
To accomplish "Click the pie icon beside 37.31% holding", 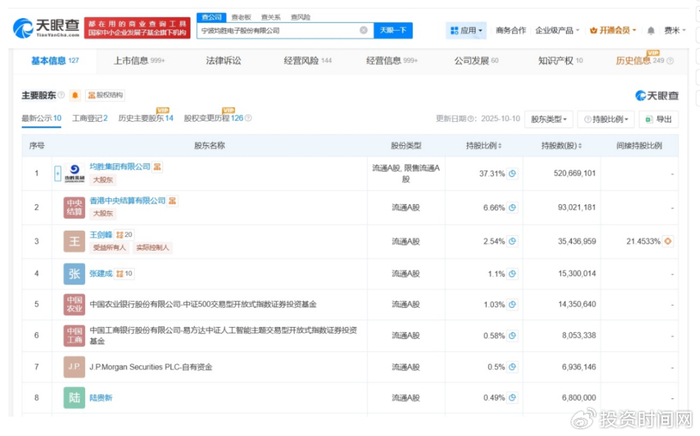I will click(x=512, y=173).
